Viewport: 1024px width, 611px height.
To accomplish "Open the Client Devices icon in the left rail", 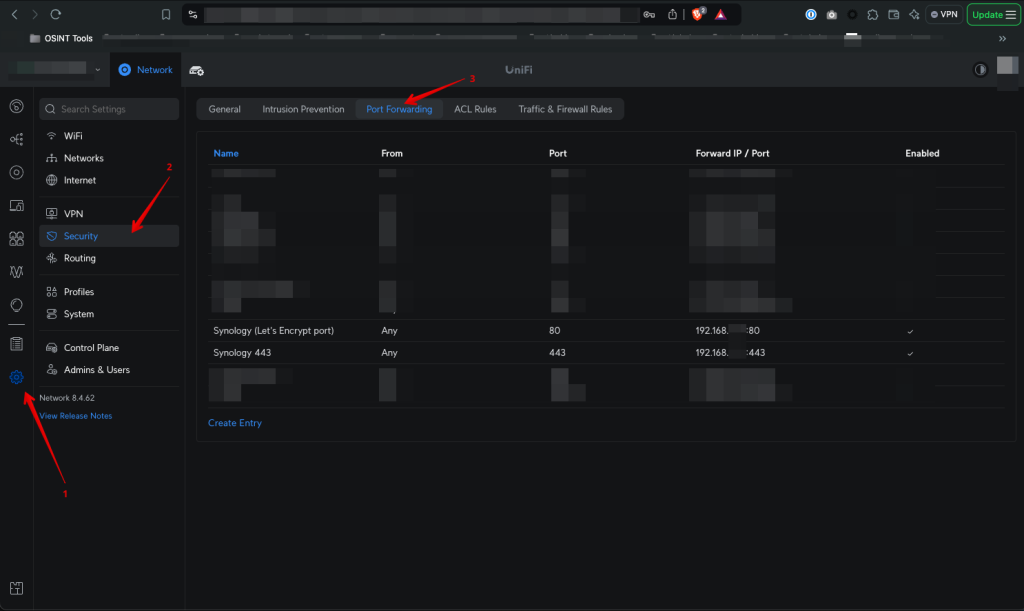I will 16,206.
